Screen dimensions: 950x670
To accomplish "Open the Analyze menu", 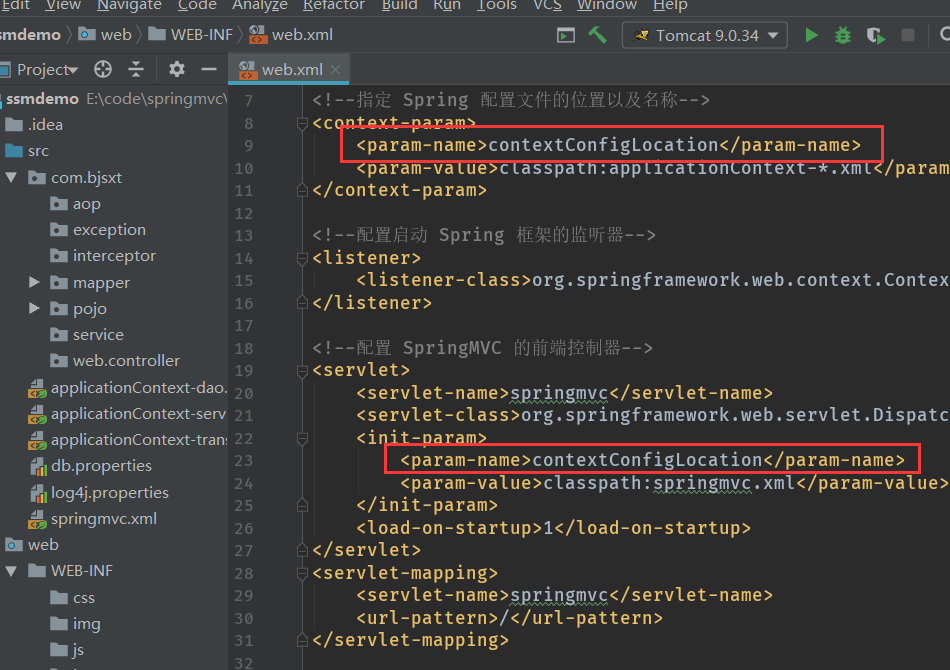I will [260, 5].
